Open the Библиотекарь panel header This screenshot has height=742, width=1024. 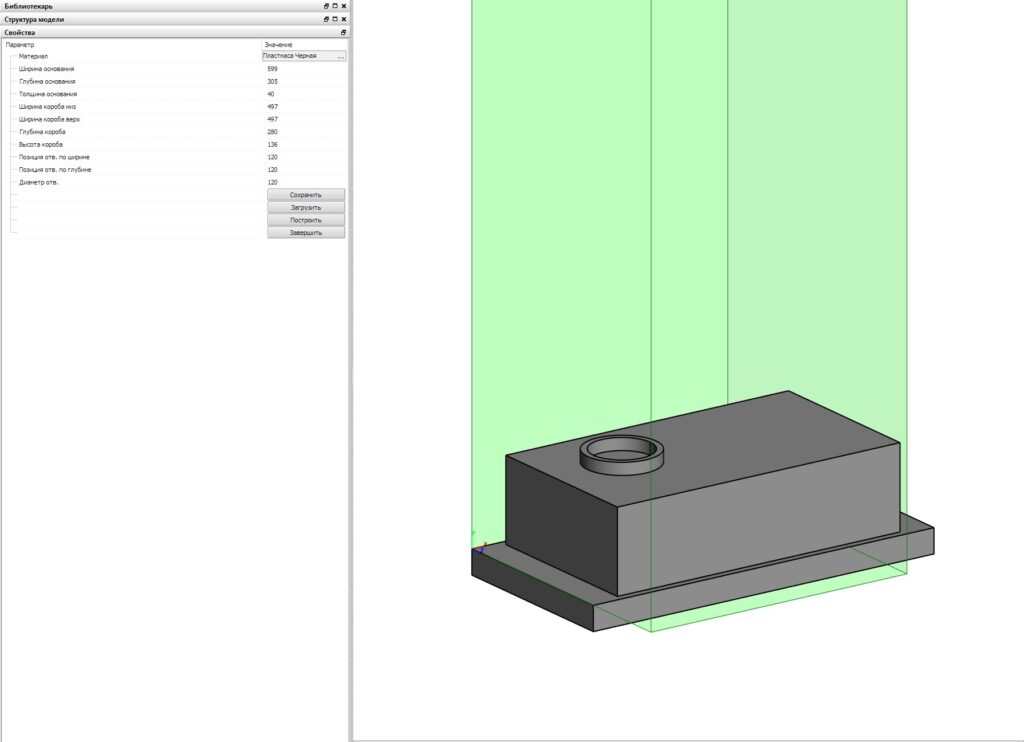click(x=174, y=6)
